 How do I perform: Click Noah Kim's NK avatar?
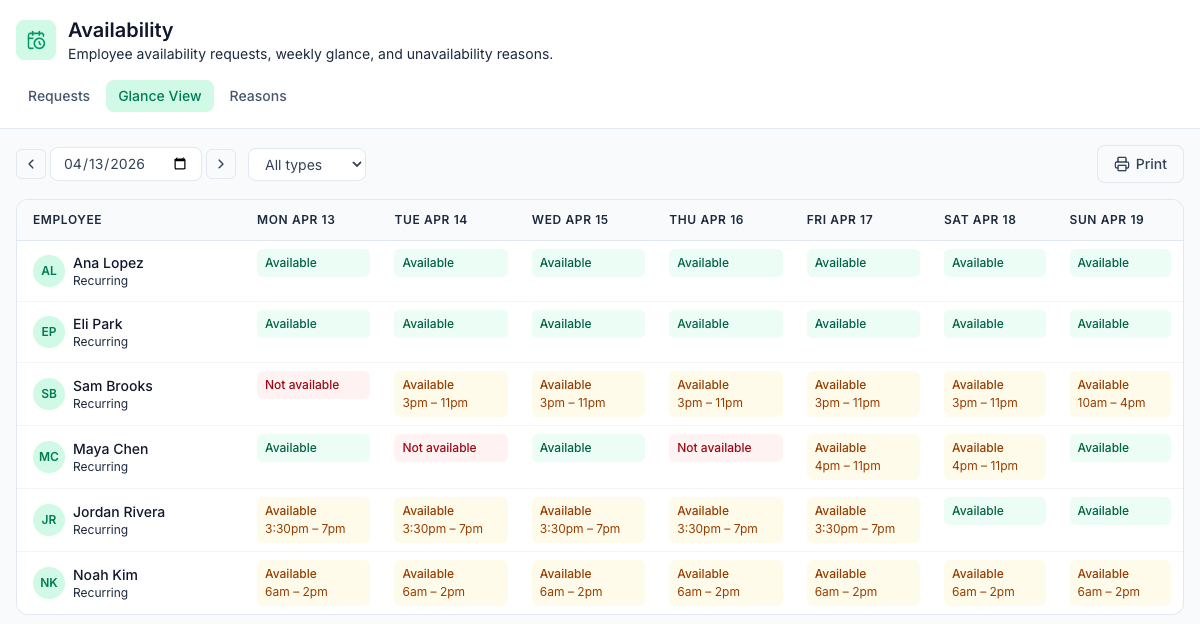click(49, 583)
